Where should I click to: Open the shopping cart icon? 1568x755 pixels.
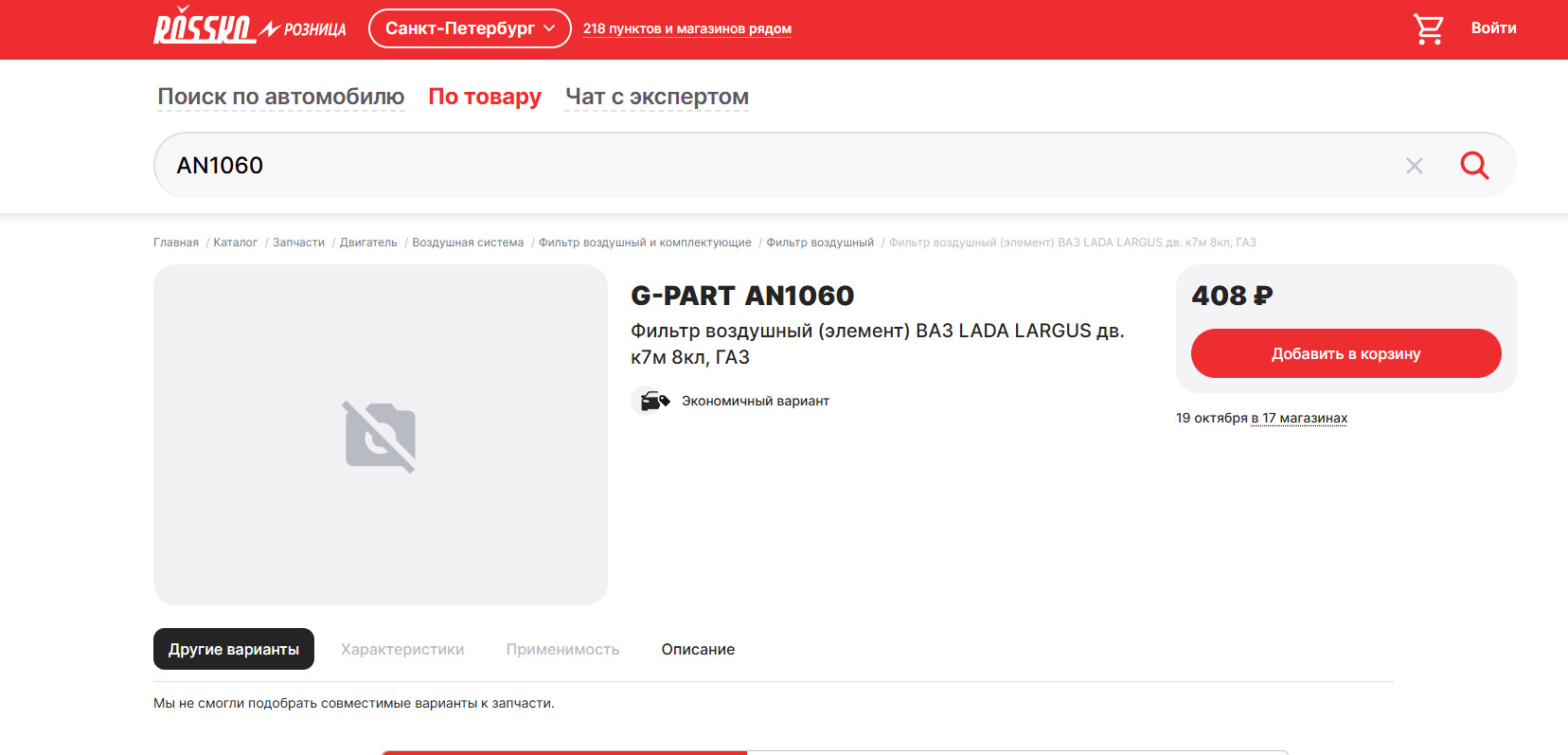pos(1429,28)
